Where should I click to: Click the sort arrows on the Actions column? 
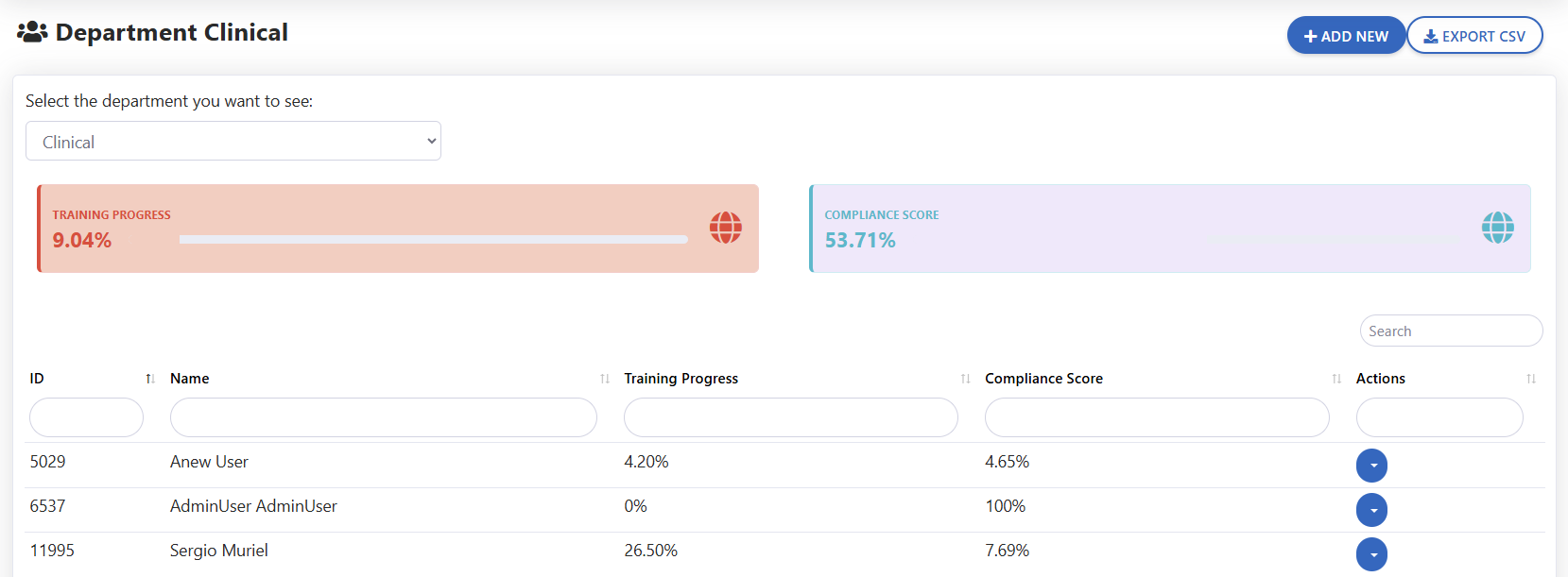pyautogui.click(x=1530, y=379)
